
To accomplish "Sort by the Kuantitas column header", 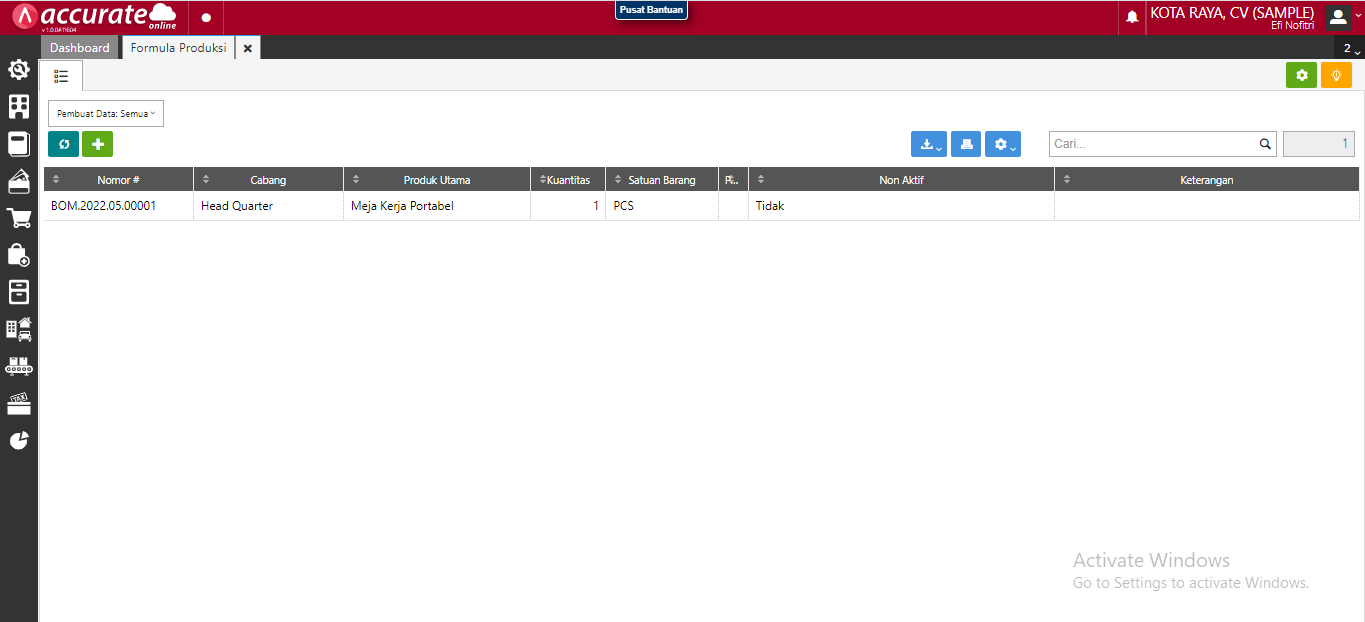I will click(x=568, y=180).
